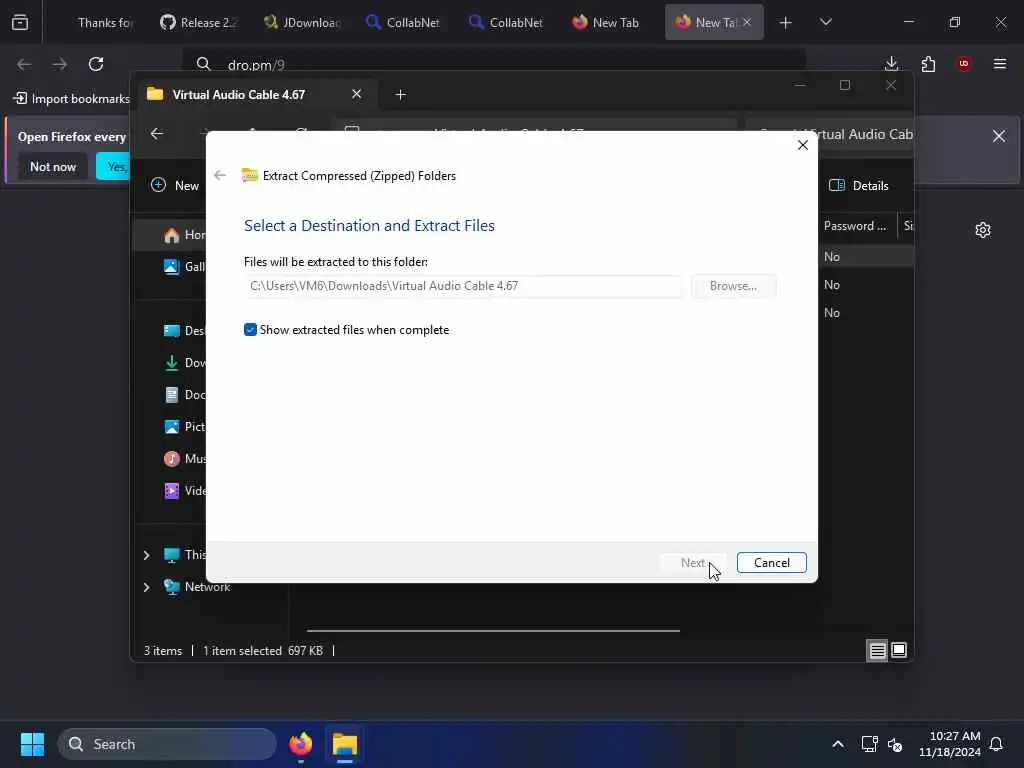This screenshot has width=1024, height=768.
Task: Click Not now on Firefox prompt
Action: click(53, 167)
